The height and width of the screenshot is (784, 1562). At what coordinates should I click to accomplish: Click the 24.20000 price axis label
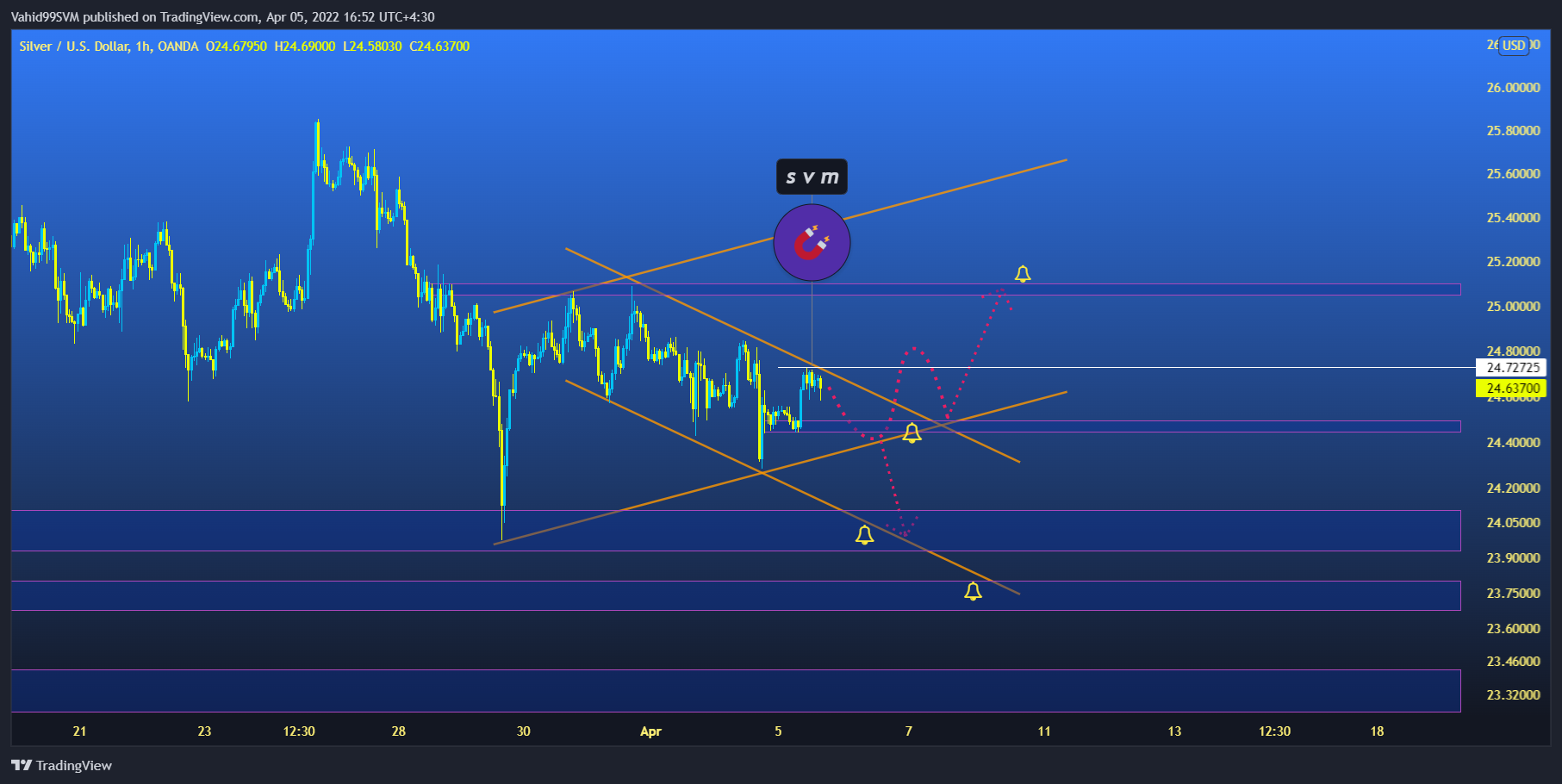pyautogui.click(x=1514, y=488)
